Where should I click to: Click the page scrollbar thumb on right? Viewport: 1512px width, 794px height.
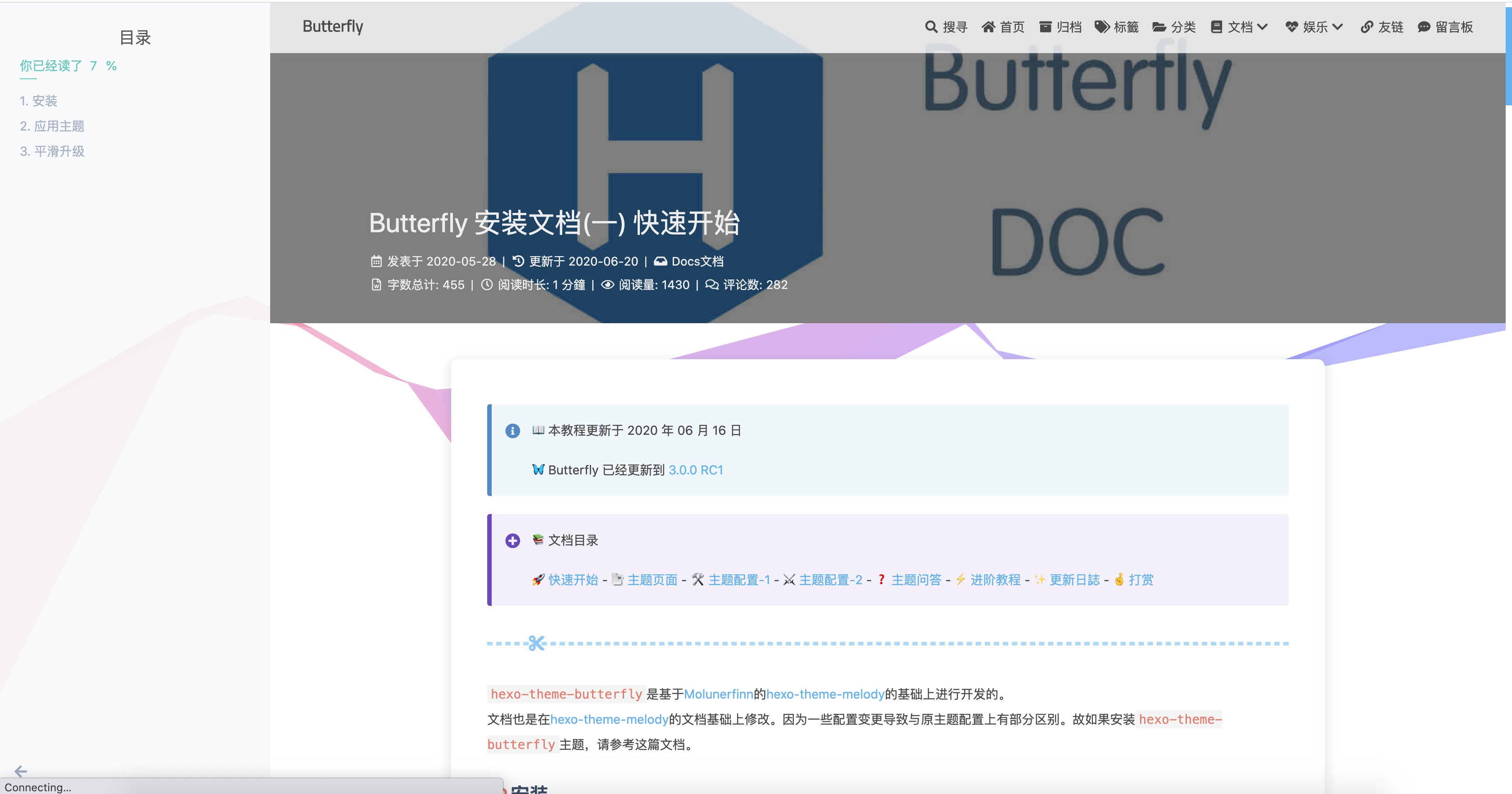click(1508, 56)
